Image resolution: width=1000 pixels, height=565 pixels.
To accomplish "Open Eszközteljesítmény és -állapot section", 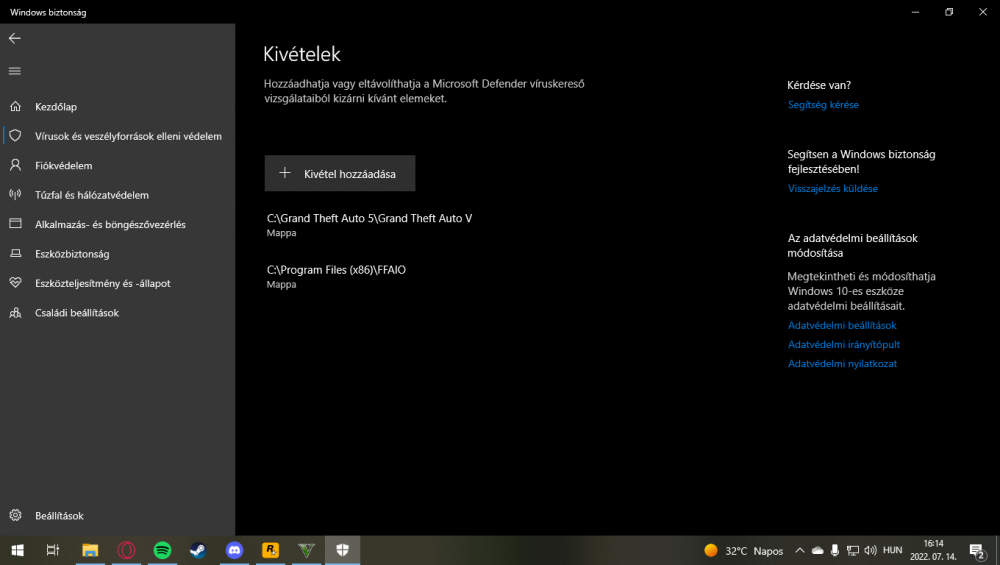I will [117, 282].
